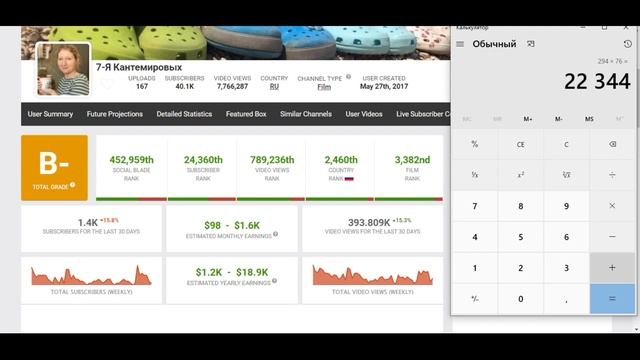This screenshot has height=360, width=640.
Task: Click the backspace key in calculator
Action: (x=612, y=144)
